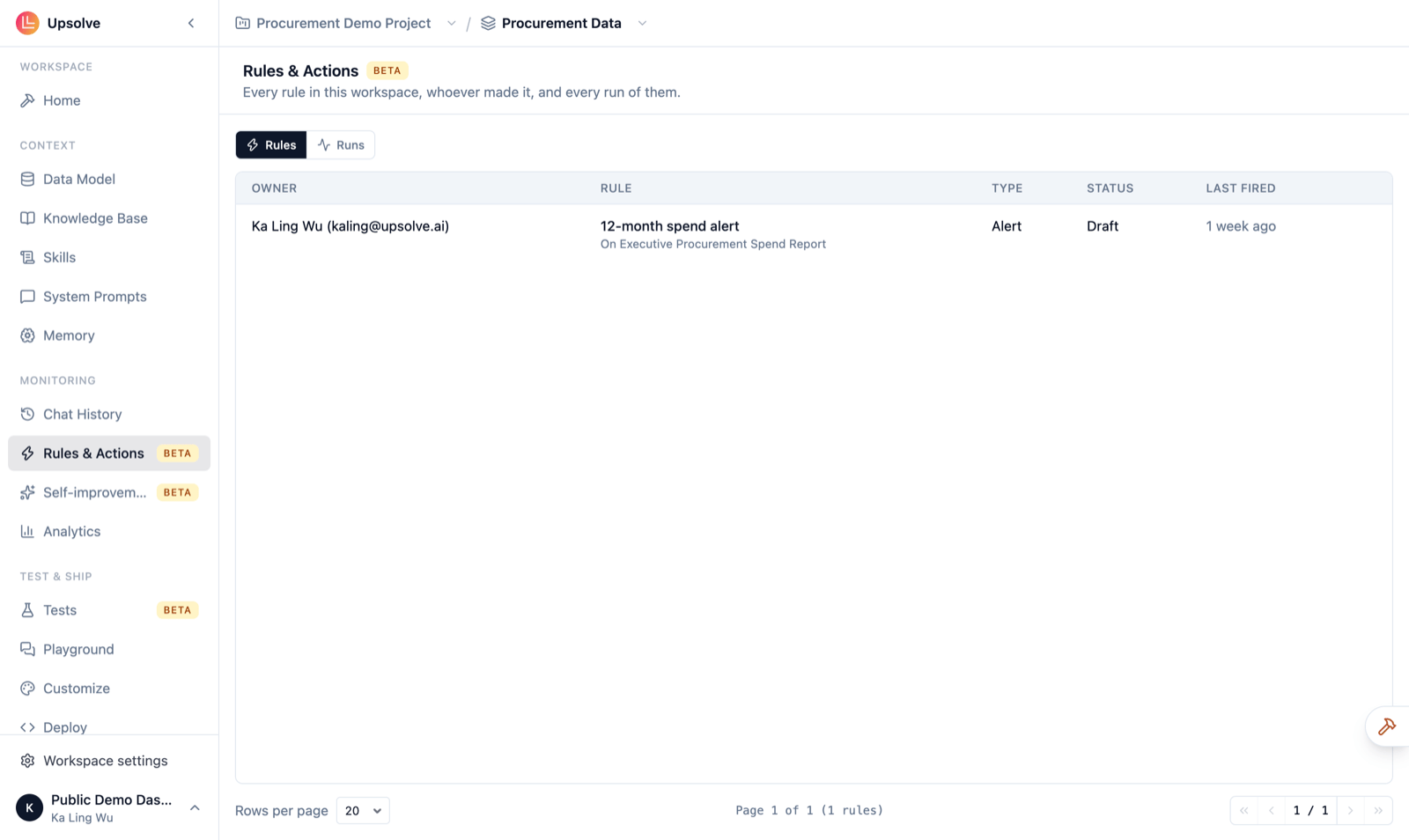Expand the Procurement Data dropdown chevron
The height and width of the screenshot is (840, 1409).
tap(642, 23)
